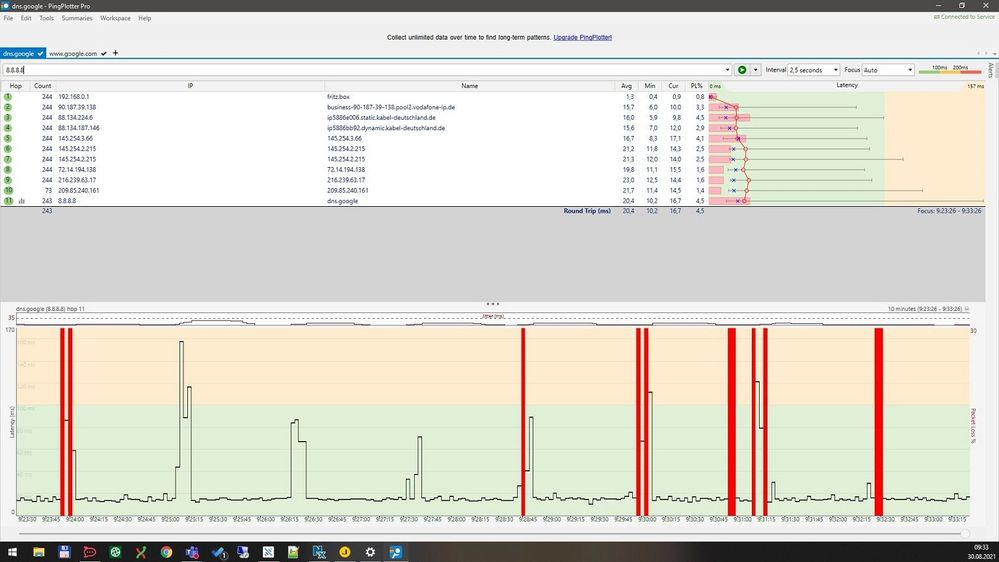
Task: Sort by the Name column header
Action: click(x=470, y=85)
